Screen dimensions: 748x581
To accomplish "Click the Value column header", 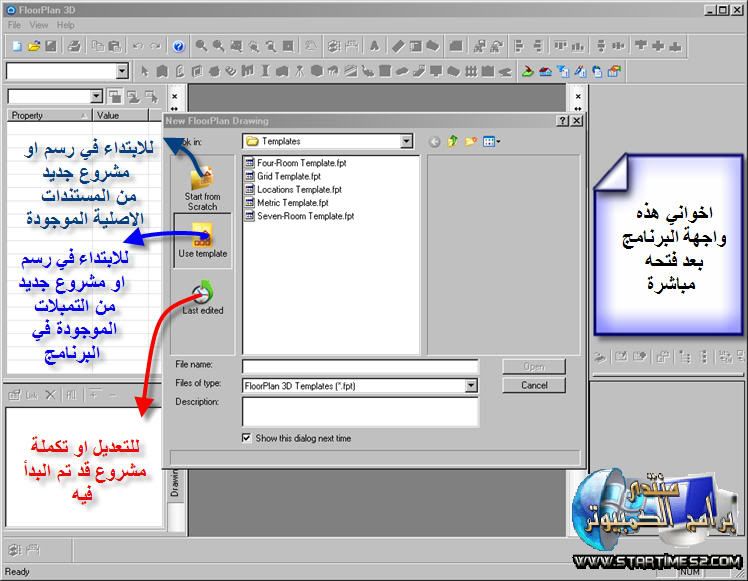I will tap(120, 115).
